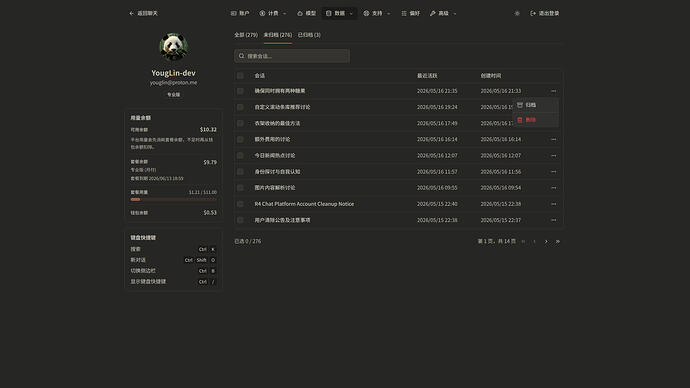Image resolution: width=690 pixels, height=388 pixels.
Task: Expand the 支持 support dropdown
Action: [377, 13]
